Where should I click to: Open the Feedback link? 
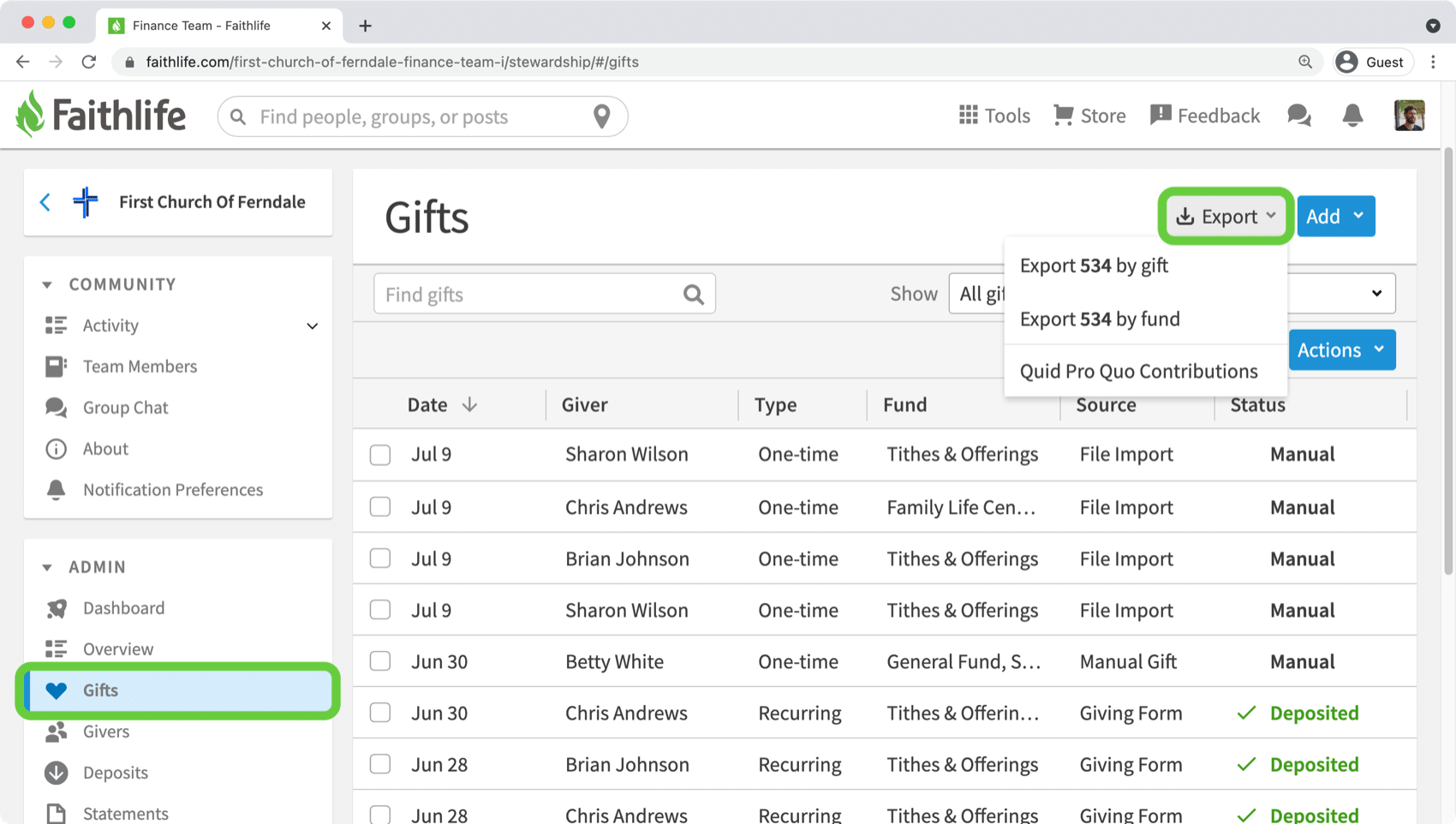(x=1205, y=116)
